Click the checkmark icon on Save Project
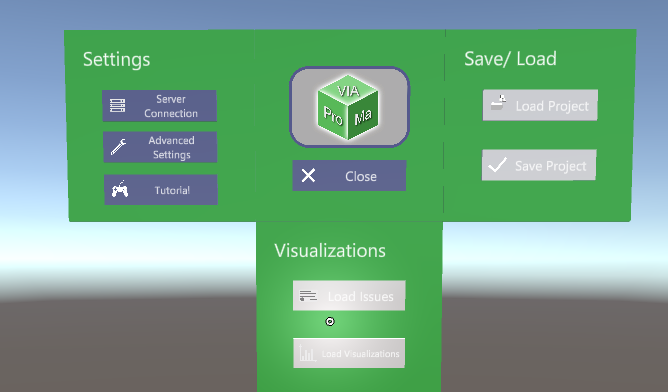The image size is (668, 392). [497, 165]
